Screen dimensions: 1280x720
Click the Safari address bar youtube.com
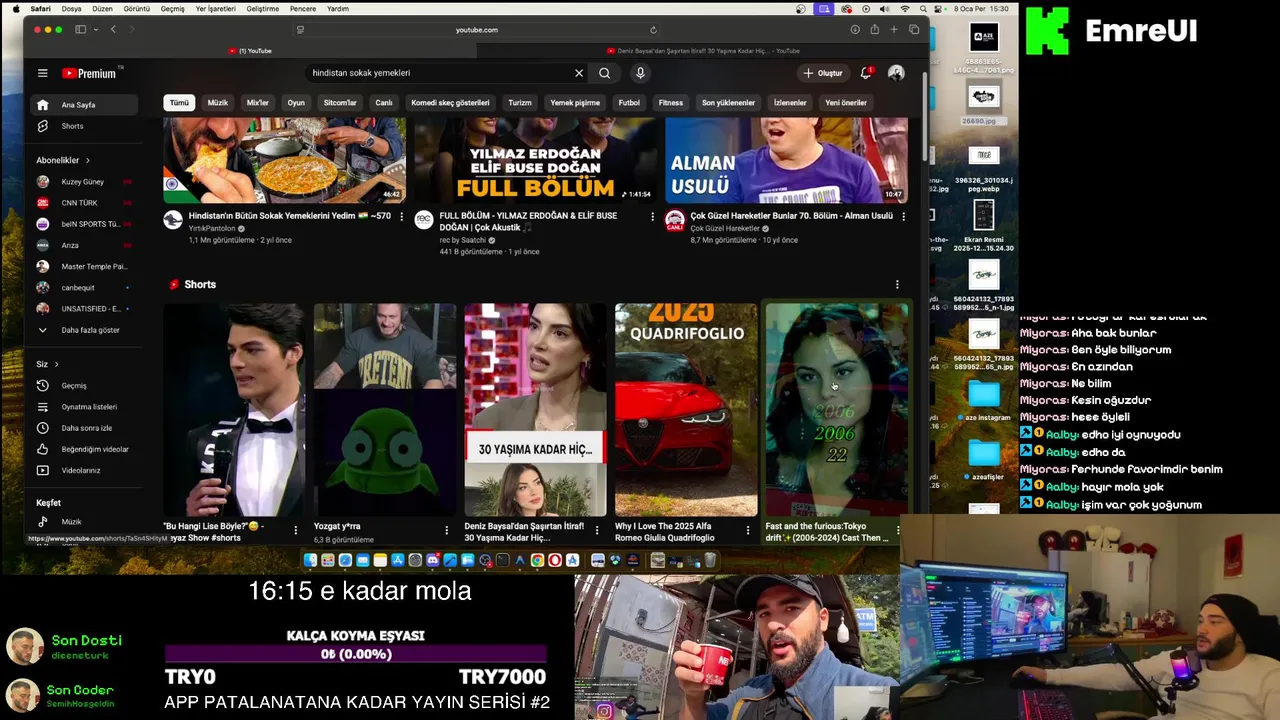click(x=476, y=30)
